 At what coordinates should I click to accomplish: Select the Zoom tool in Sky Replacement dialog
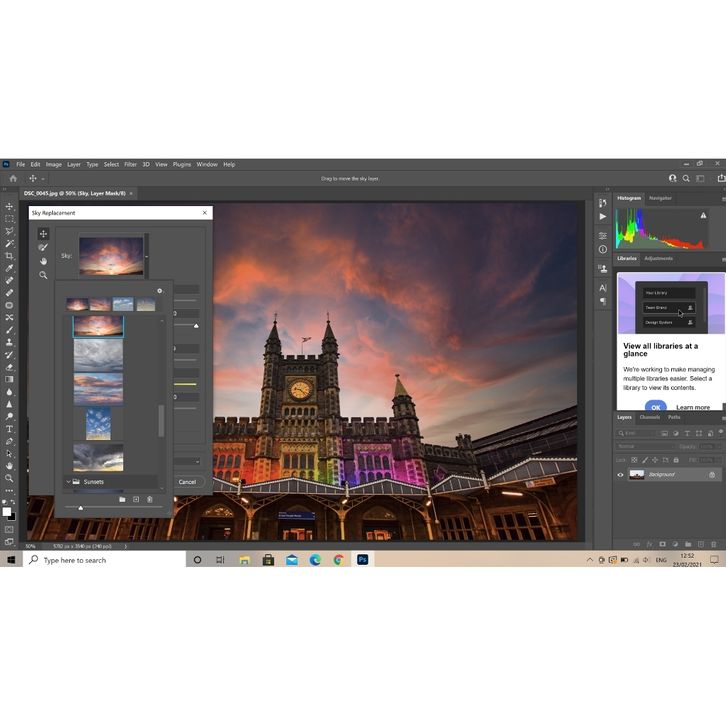[43, 275]
